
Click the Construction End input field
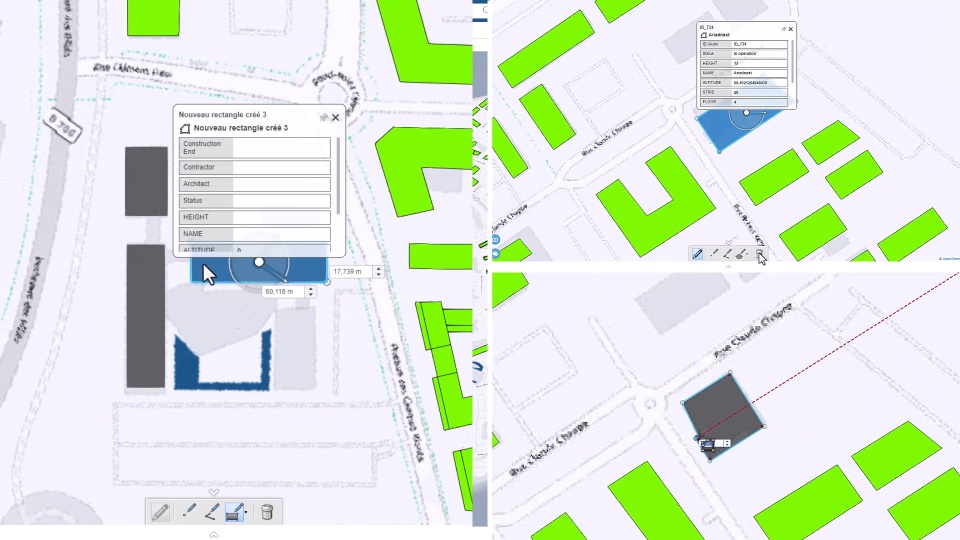click(x=281, y=148)
